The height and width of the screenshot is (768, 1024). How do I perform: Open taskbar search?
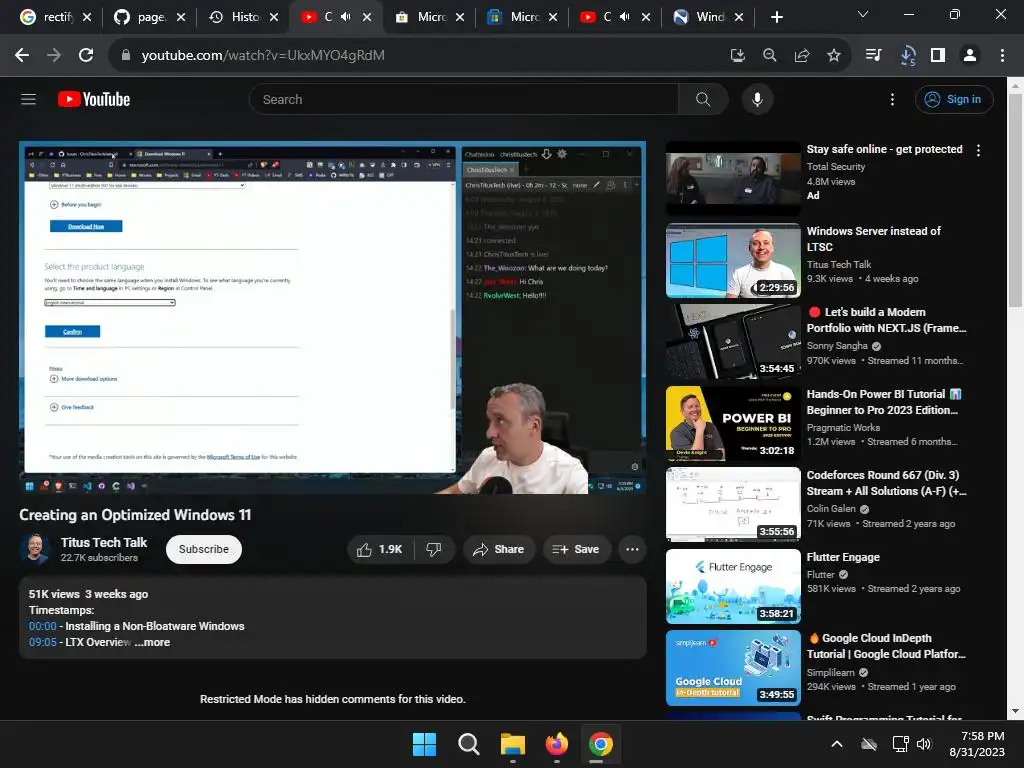pyautogui.click(x=468, y=744)
